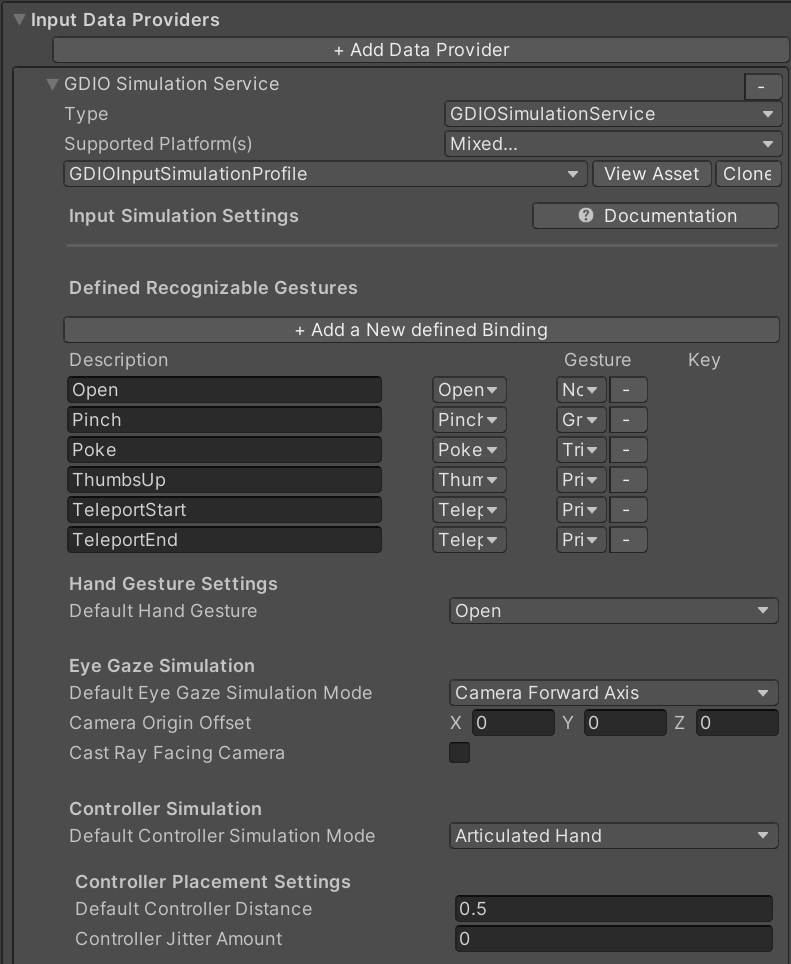The height and width of the screenshot is (964, 791).
Task: Remove the Open gesture binding
Action: pos(628,390)
